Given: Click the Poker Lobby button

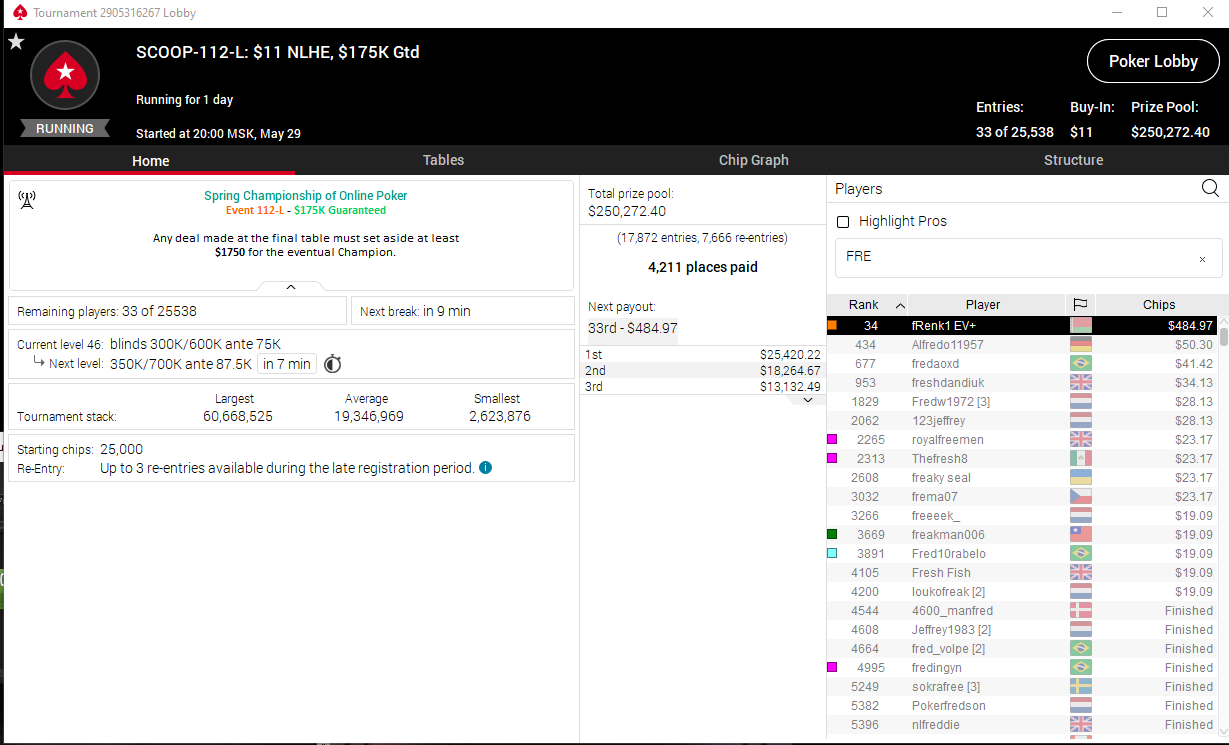Looking at the screenshot, I should 1153,61.
